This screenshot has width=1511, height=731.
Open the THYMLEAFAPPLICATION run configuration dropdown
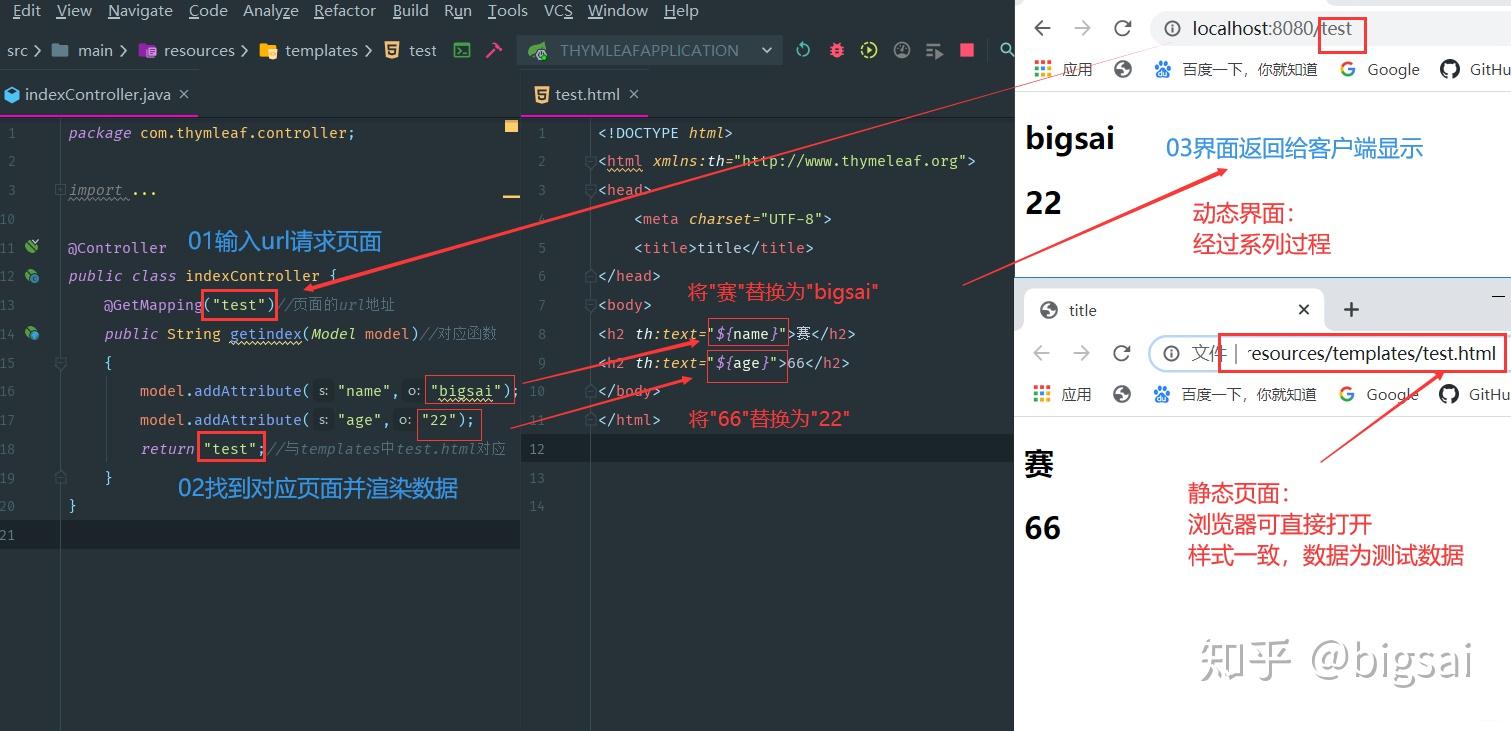768,50
